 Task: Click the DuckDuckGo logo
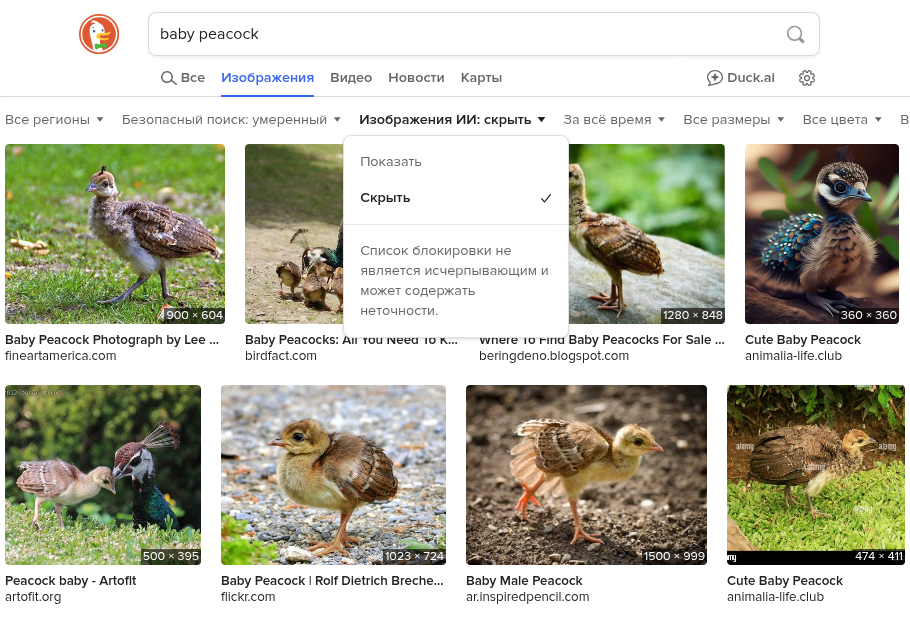pyautogui.click(x=99, y=35)
